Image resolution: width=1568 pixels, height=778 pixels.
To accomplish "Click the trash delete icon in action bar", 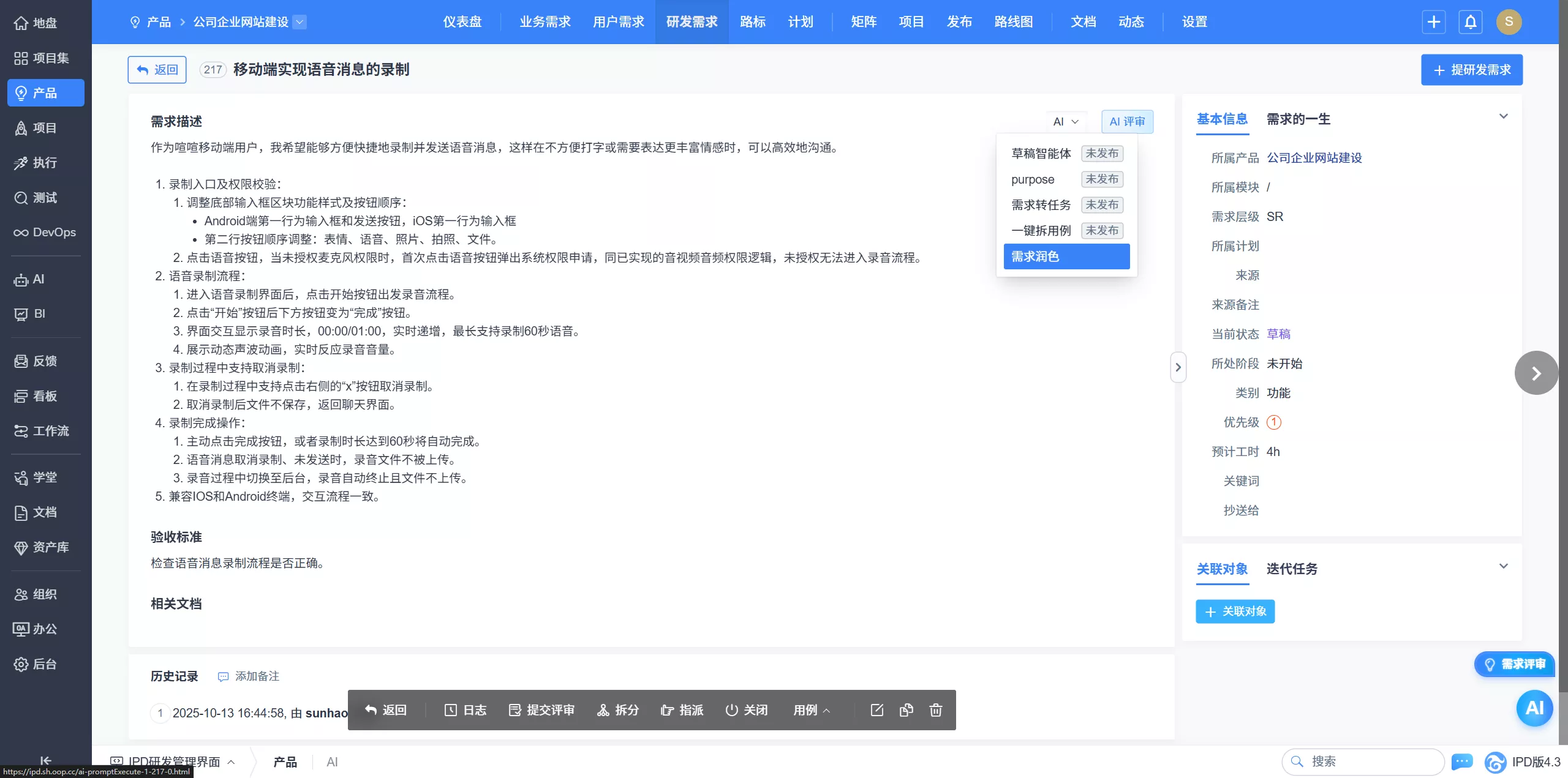I will click(935, 710).
